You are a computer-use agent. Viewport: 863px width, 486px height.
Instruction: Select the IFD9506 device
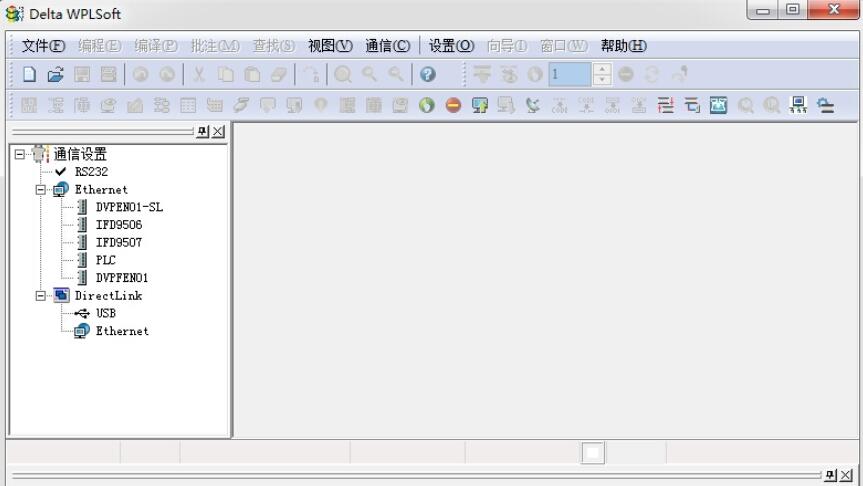[119, 225]
